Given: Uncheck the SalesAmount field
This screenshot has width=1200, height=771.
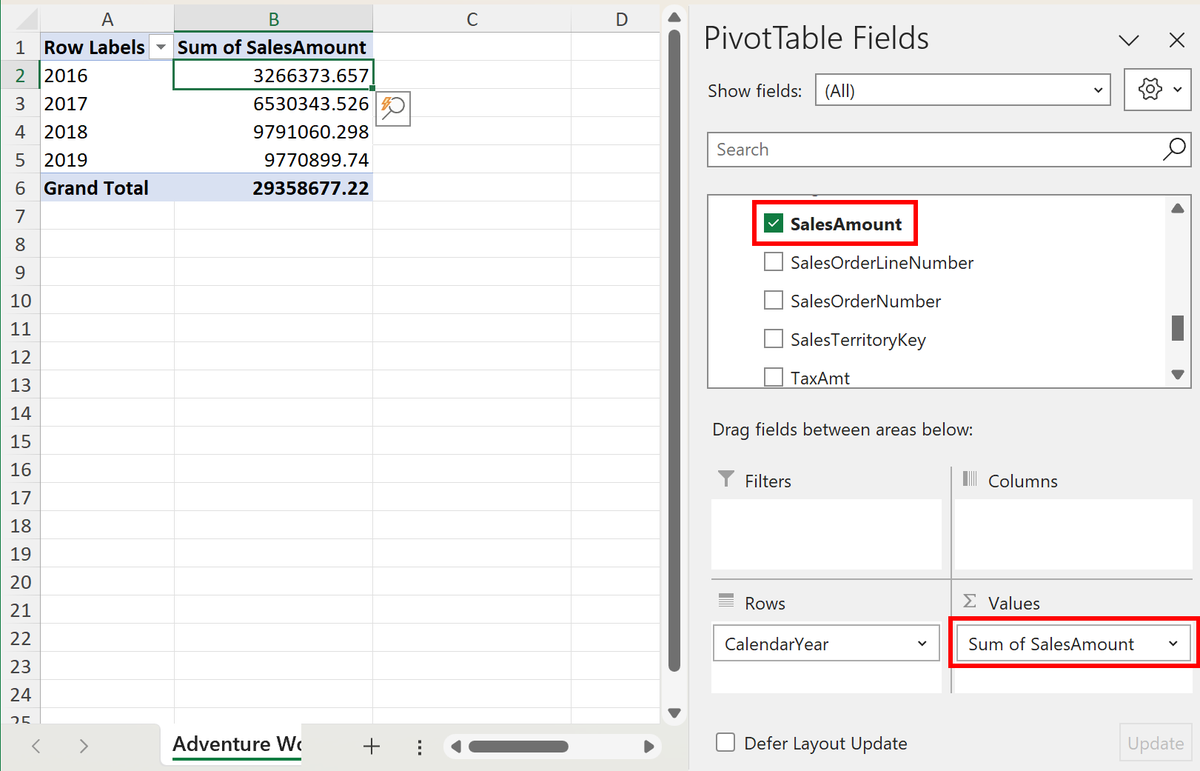Looking at the screenshot, I should 773,224.
